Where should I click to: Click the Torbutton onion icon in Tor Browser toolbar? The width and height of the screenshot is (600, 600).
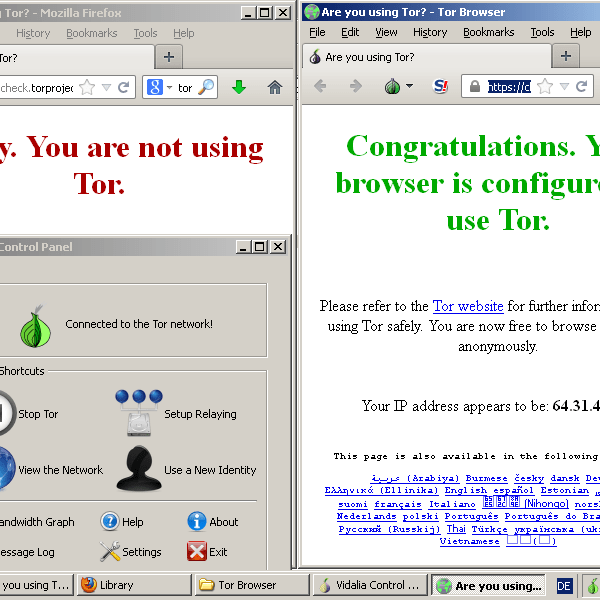pyautogui.click(x=392, y=86)
